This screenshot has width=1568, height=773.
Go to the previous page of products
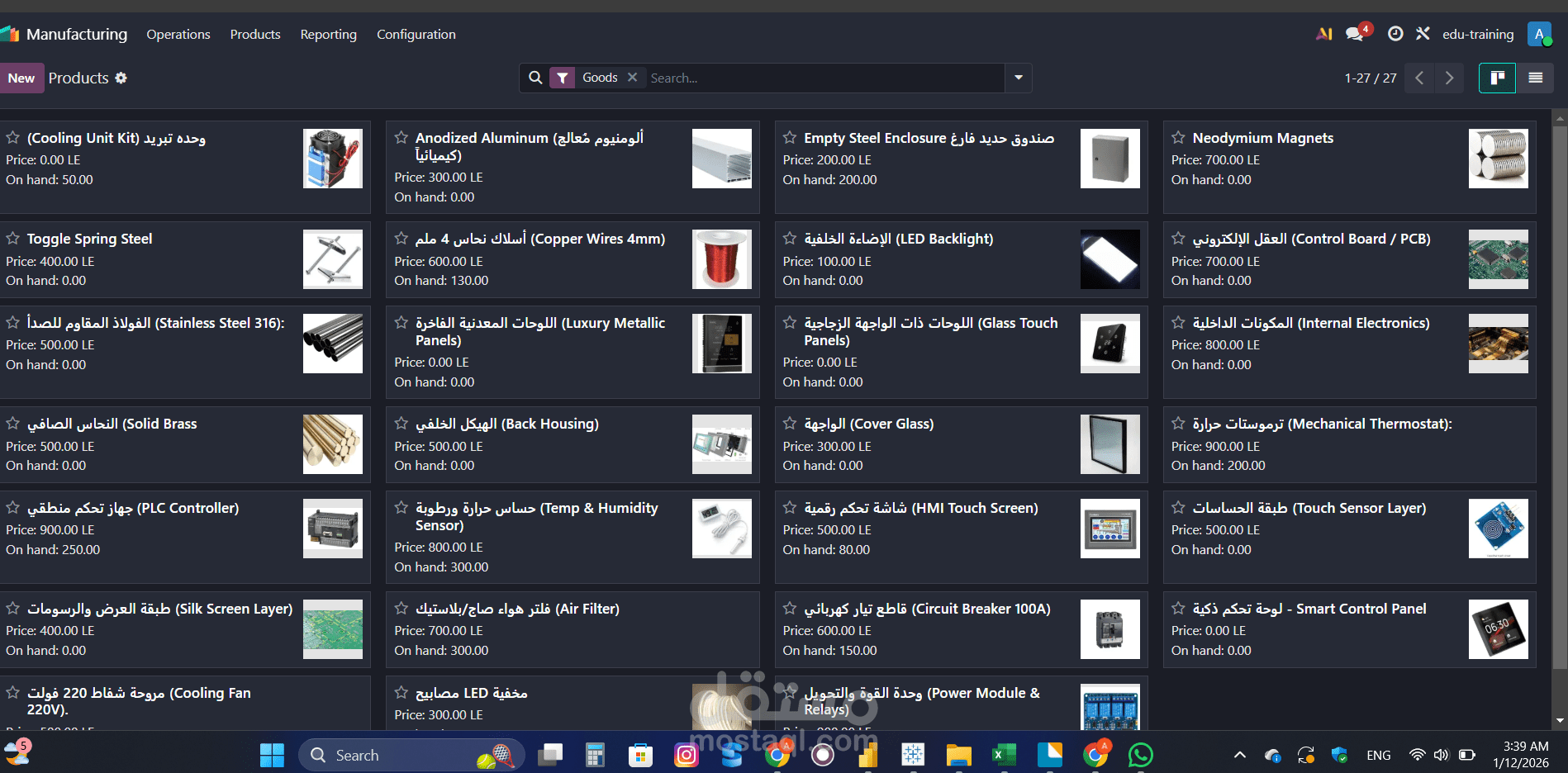click(1419, 78)
